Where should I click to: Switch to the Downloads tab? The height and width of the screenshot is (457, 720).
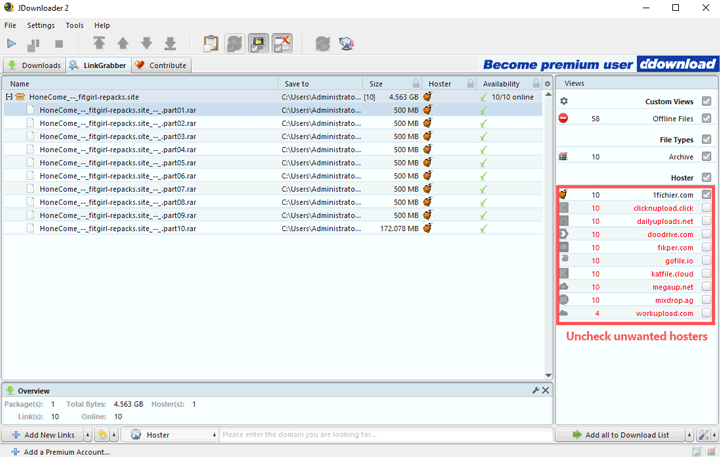pos(34,65)
